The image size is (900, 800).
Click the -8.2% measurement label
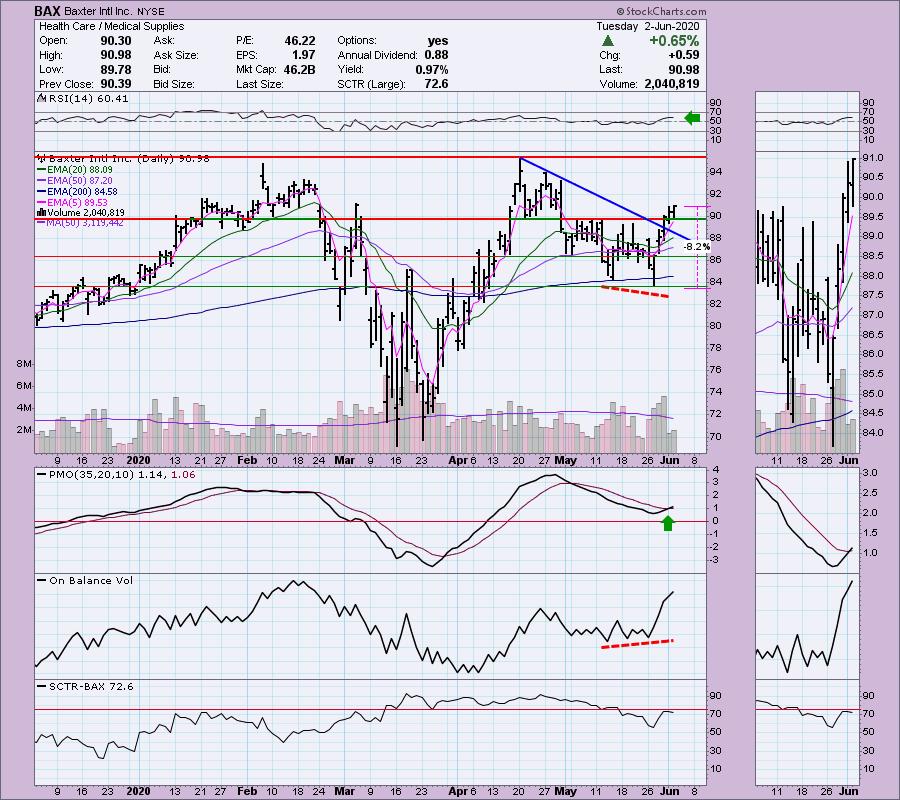pos(697,247)
